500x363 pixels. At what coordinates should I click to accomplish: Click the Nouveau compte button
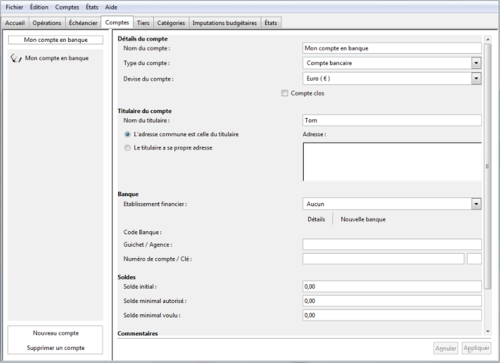[x=56, y=333]
